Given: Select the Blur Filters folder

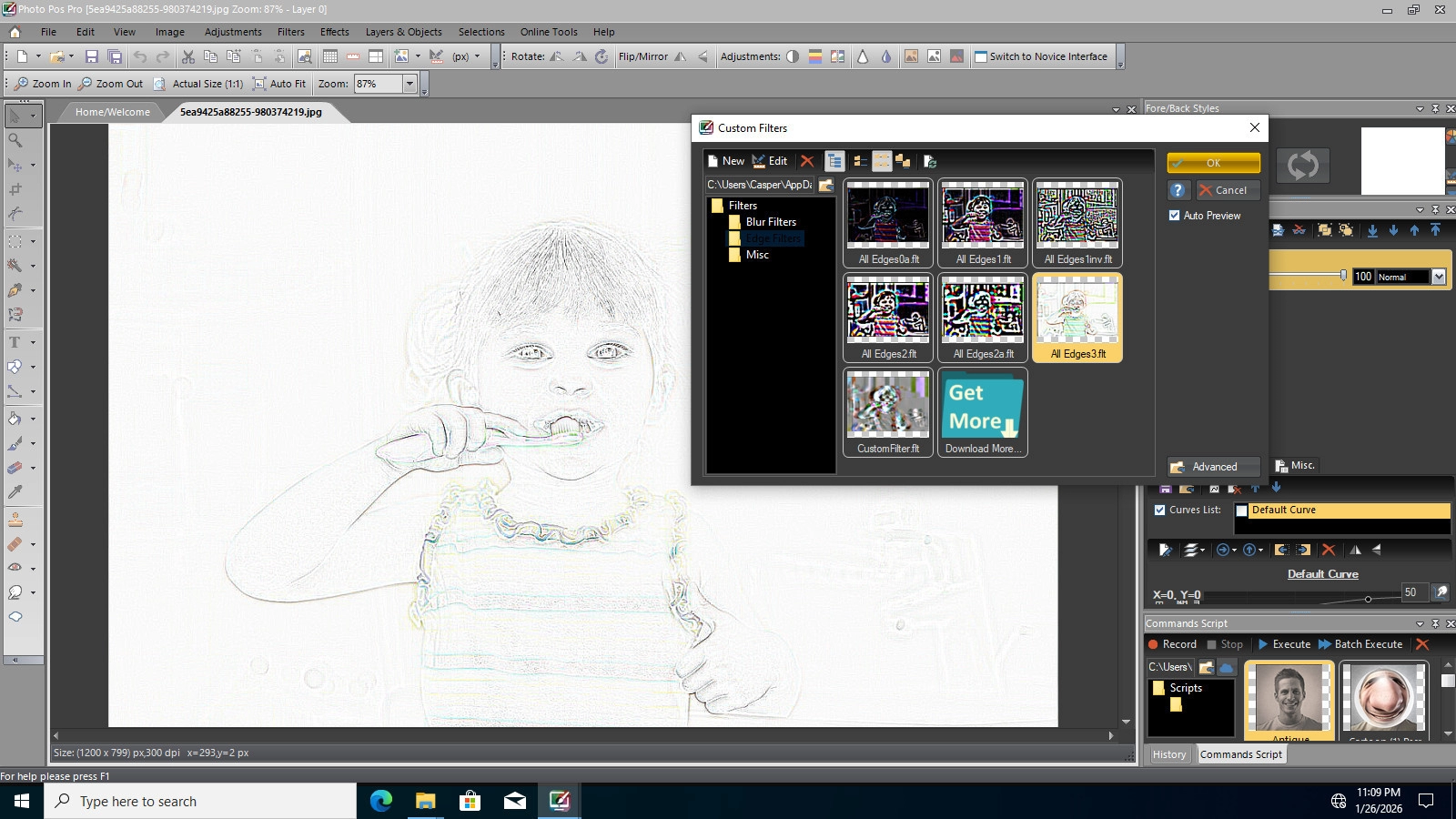Looking at the screenshot, I should pyautogui.click(x=770, y=222).
